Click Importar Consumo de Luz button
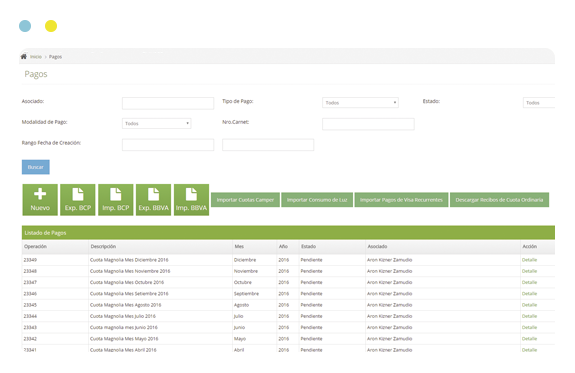 317,200
